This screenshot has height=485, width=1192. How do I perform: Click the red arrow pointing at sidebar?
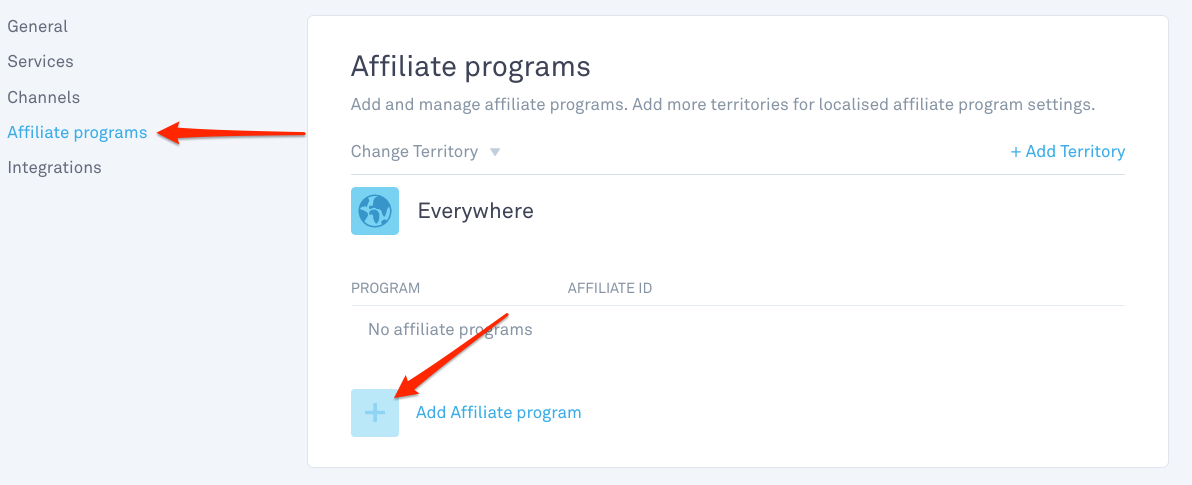231,132
